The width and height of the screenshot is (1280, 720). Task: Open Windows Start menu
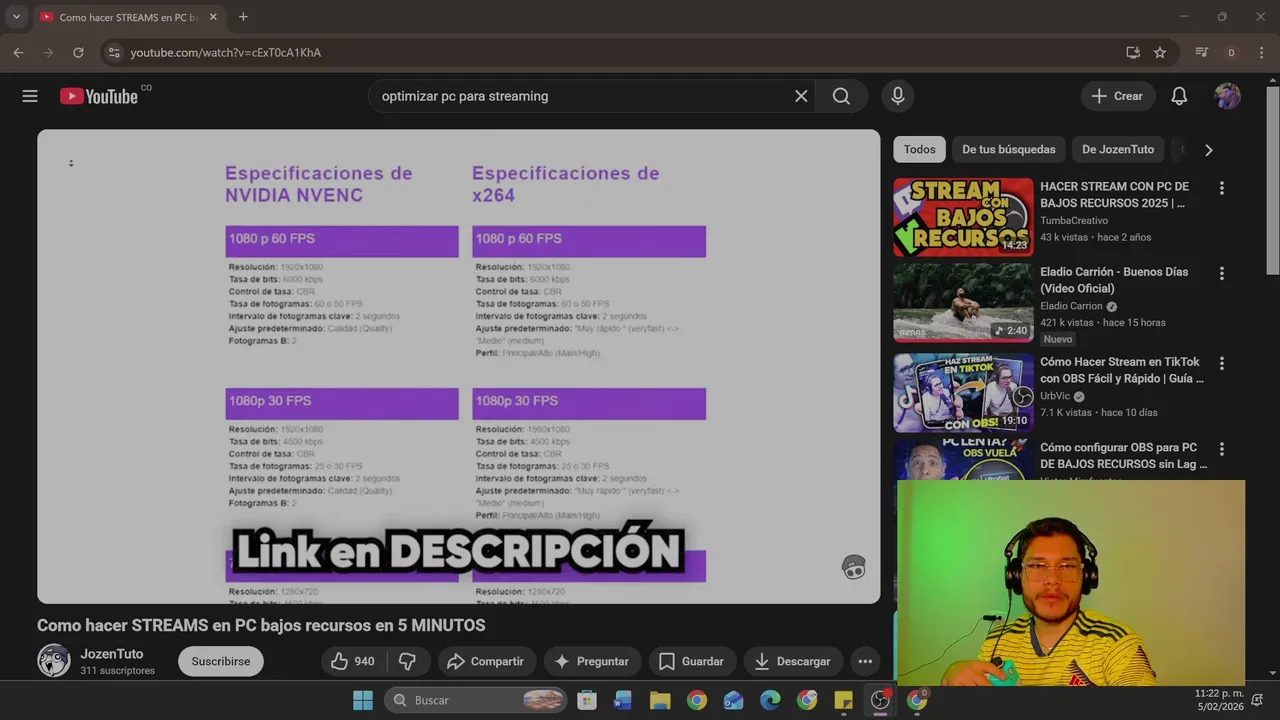pos(363,700)
